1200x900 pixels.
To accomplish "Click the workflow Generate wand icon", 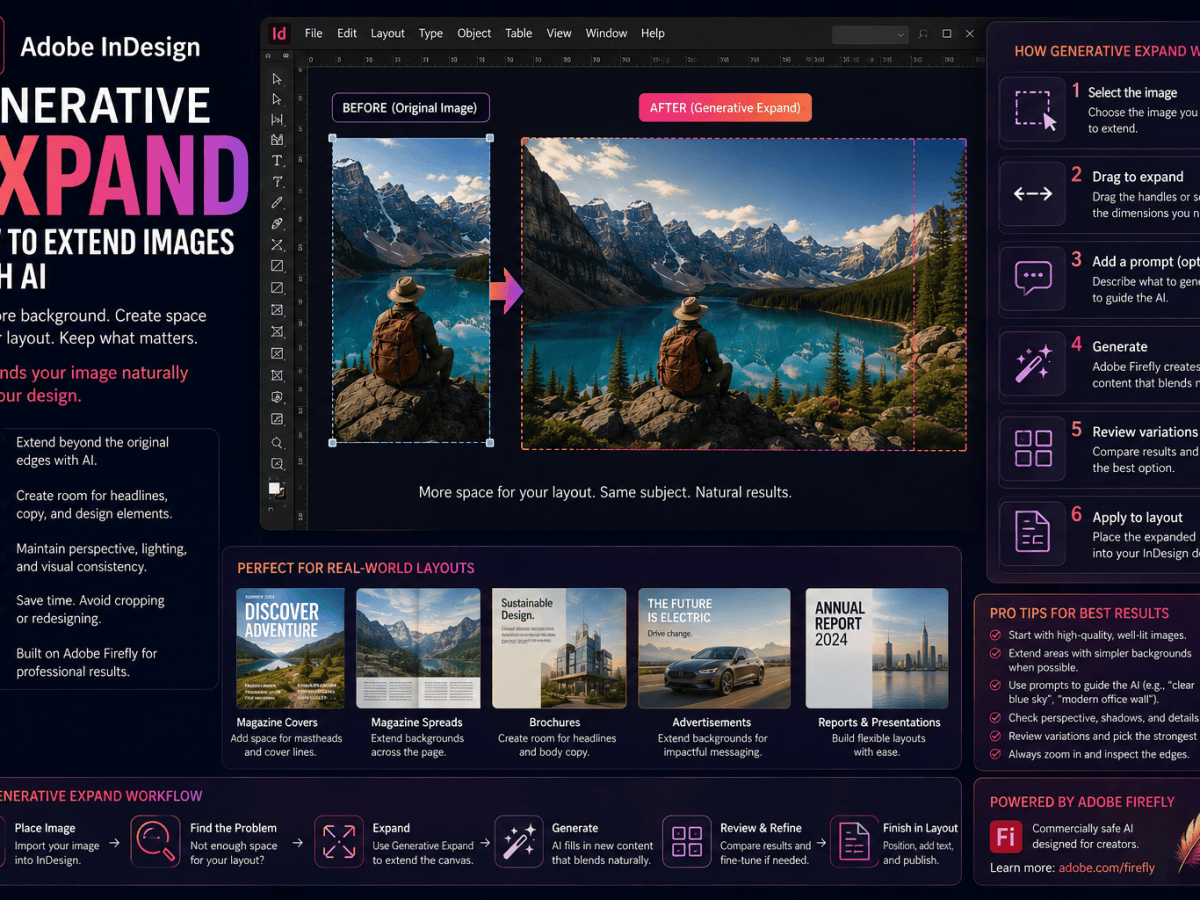I will pos(519,841).
